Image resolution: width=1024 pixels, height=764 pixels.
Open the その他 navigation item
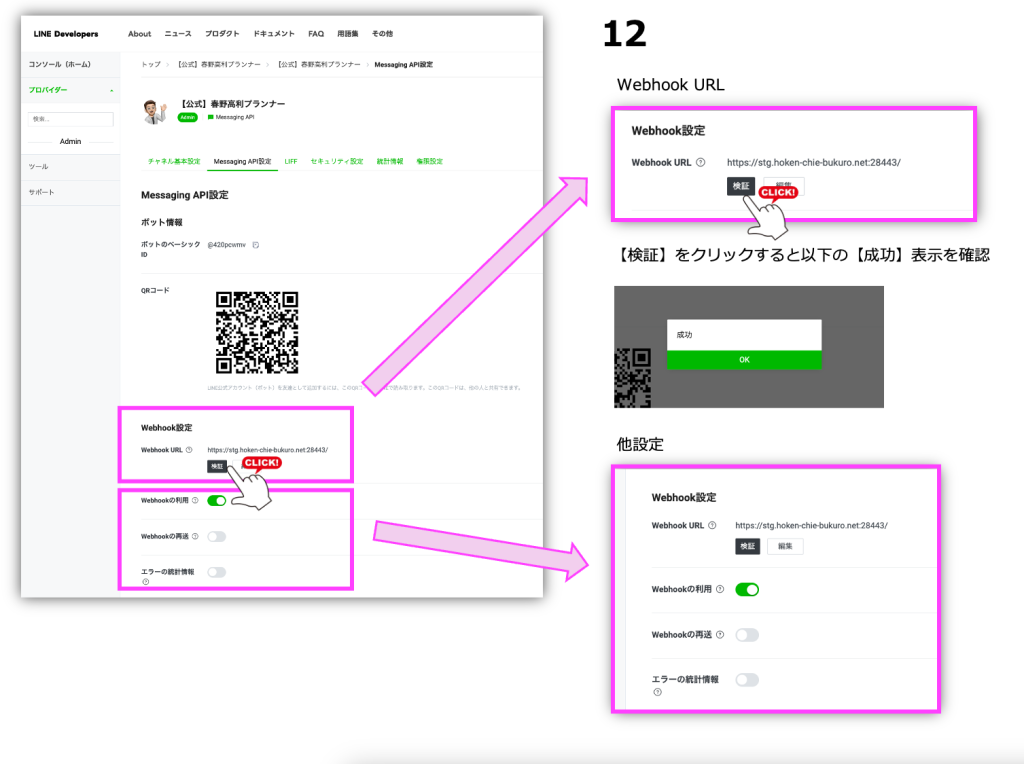click(x=382, y=34)
